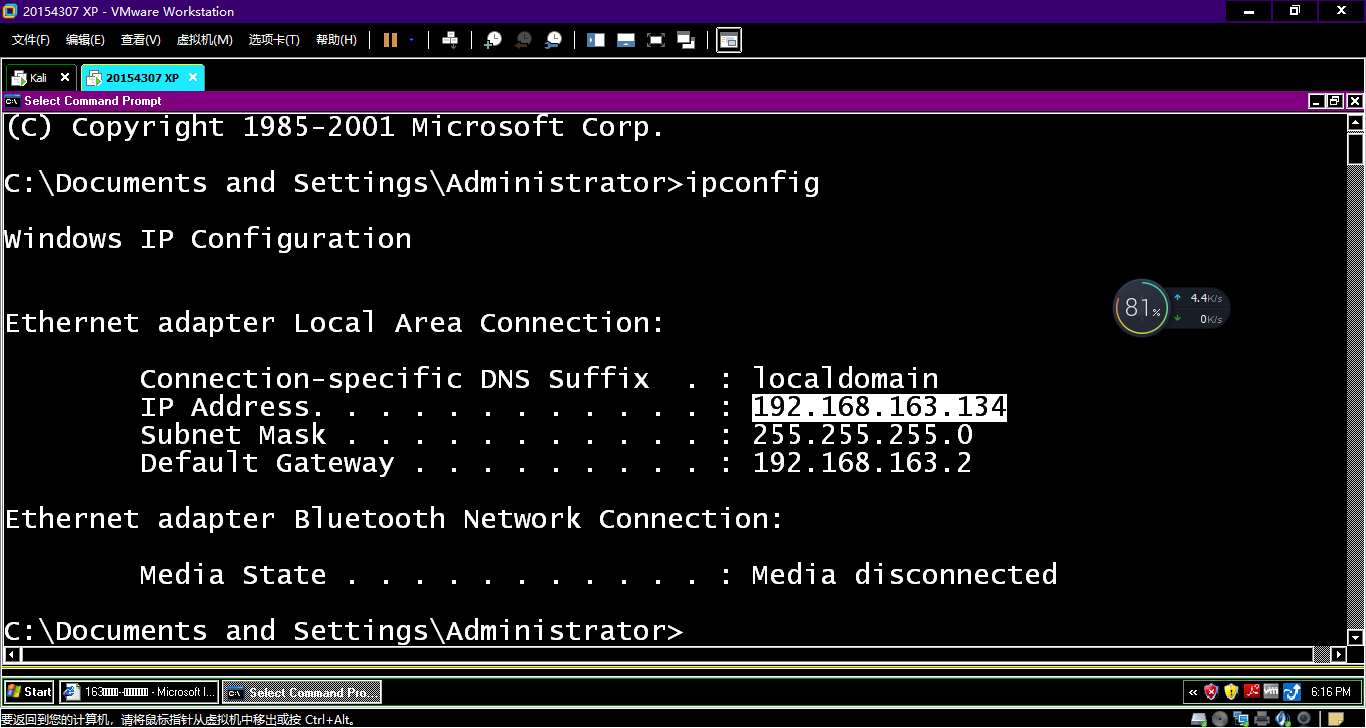Open the snapshot manager wrench-clock icon
Viewport: 1366px width, 728px height.
(x=553, y=40)
